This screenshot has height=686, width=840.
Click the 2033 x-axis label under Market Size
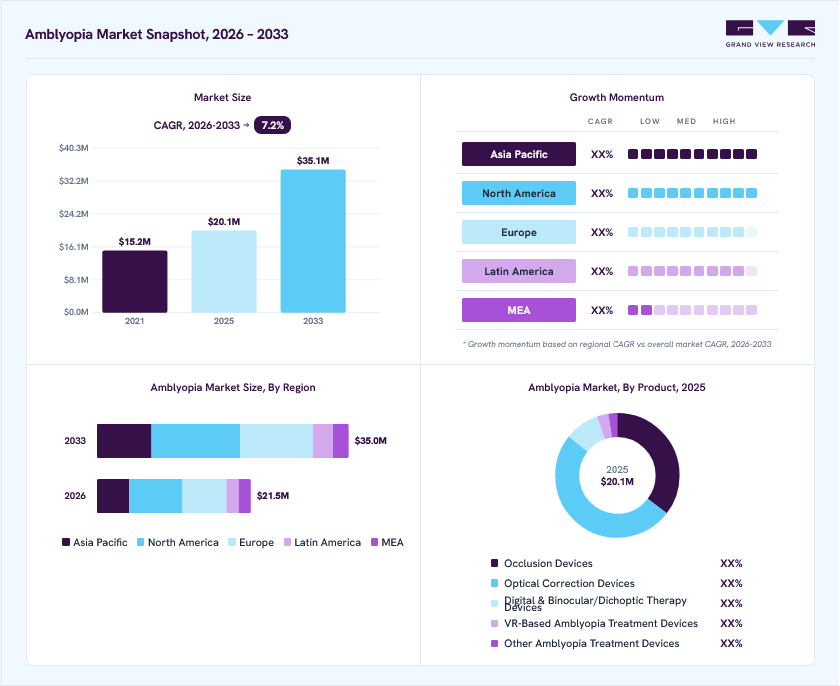[x=313, y=321]
